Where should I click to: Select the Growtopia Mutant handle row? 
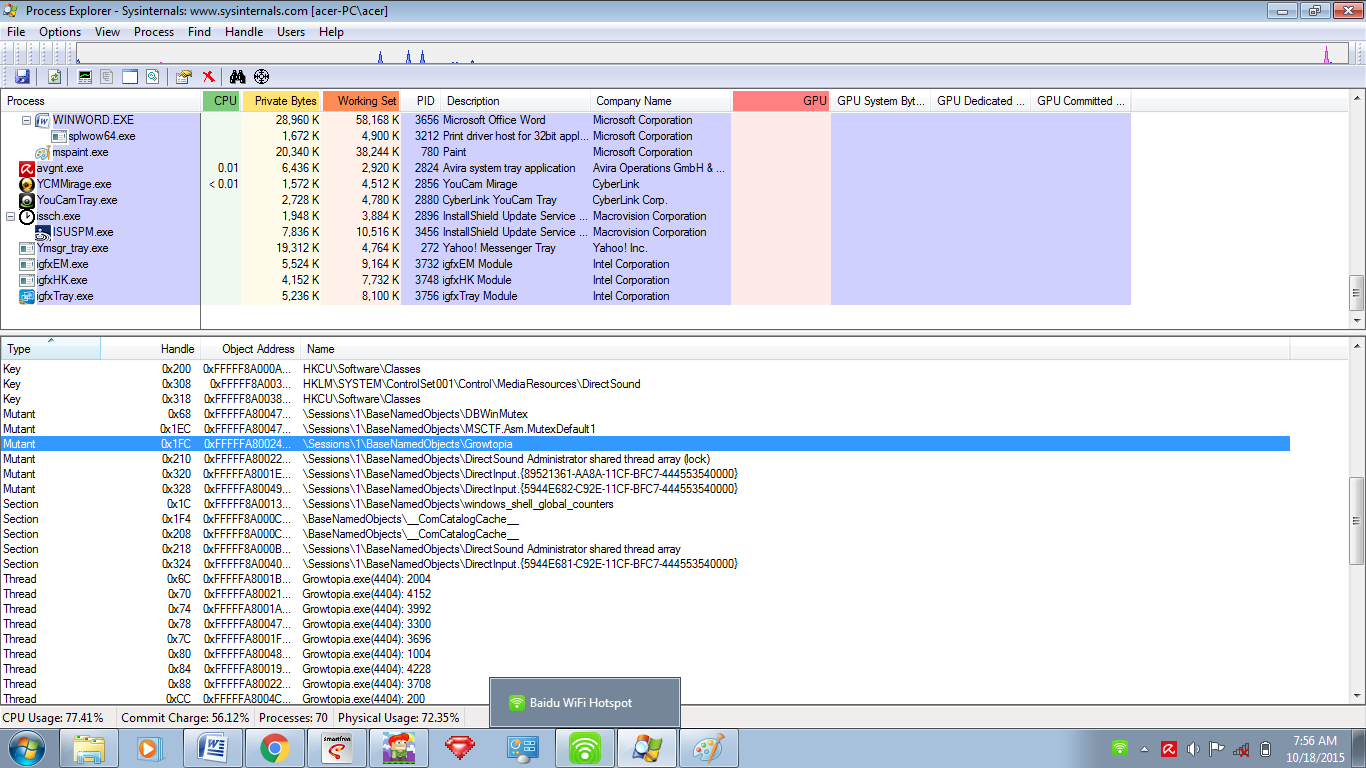coord(645,444)
